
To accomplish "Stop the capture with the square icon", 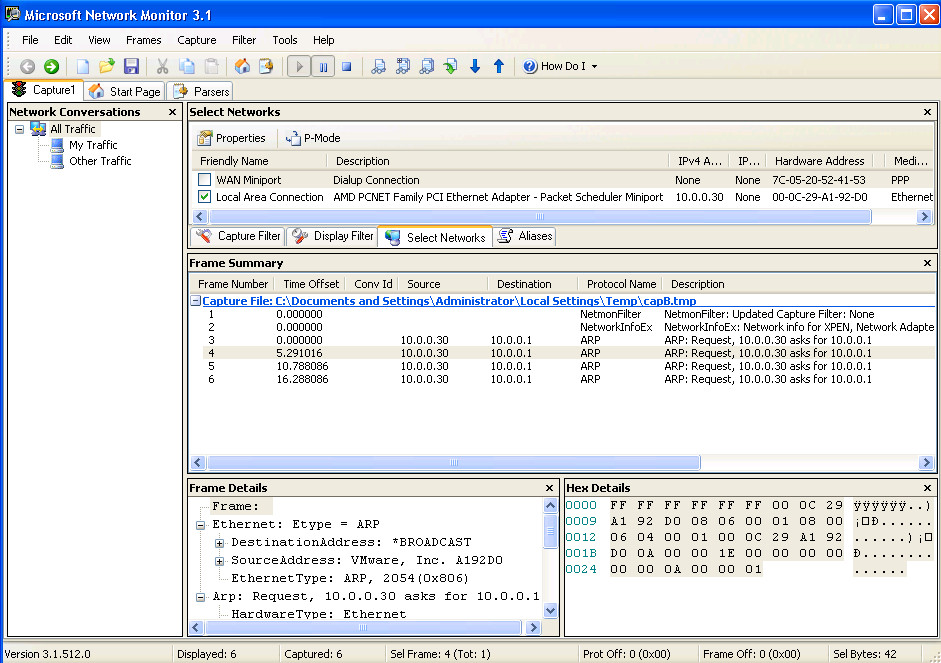I will tap(346, 67).
